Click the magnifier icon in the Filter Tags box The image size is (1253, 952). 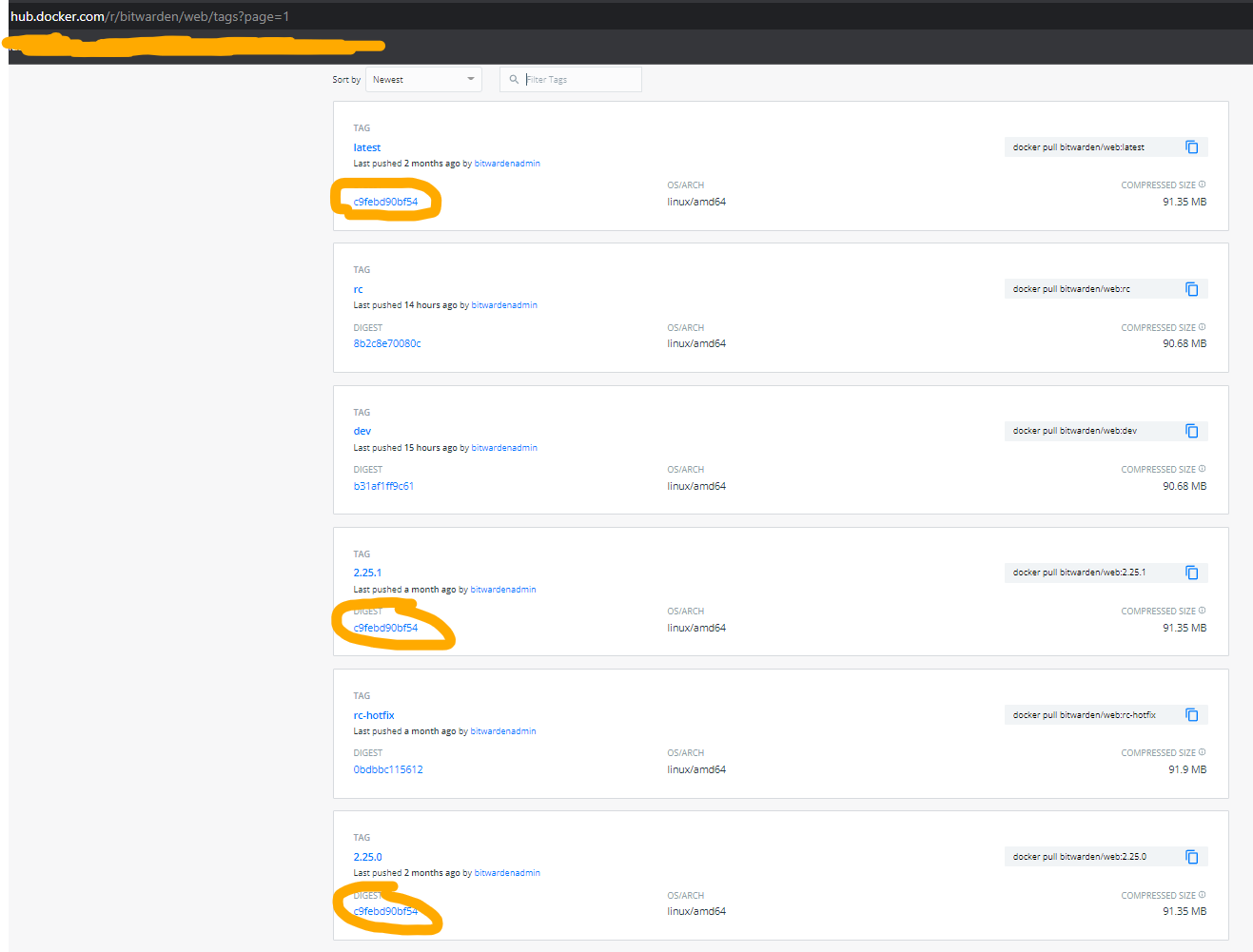[514, 79]
